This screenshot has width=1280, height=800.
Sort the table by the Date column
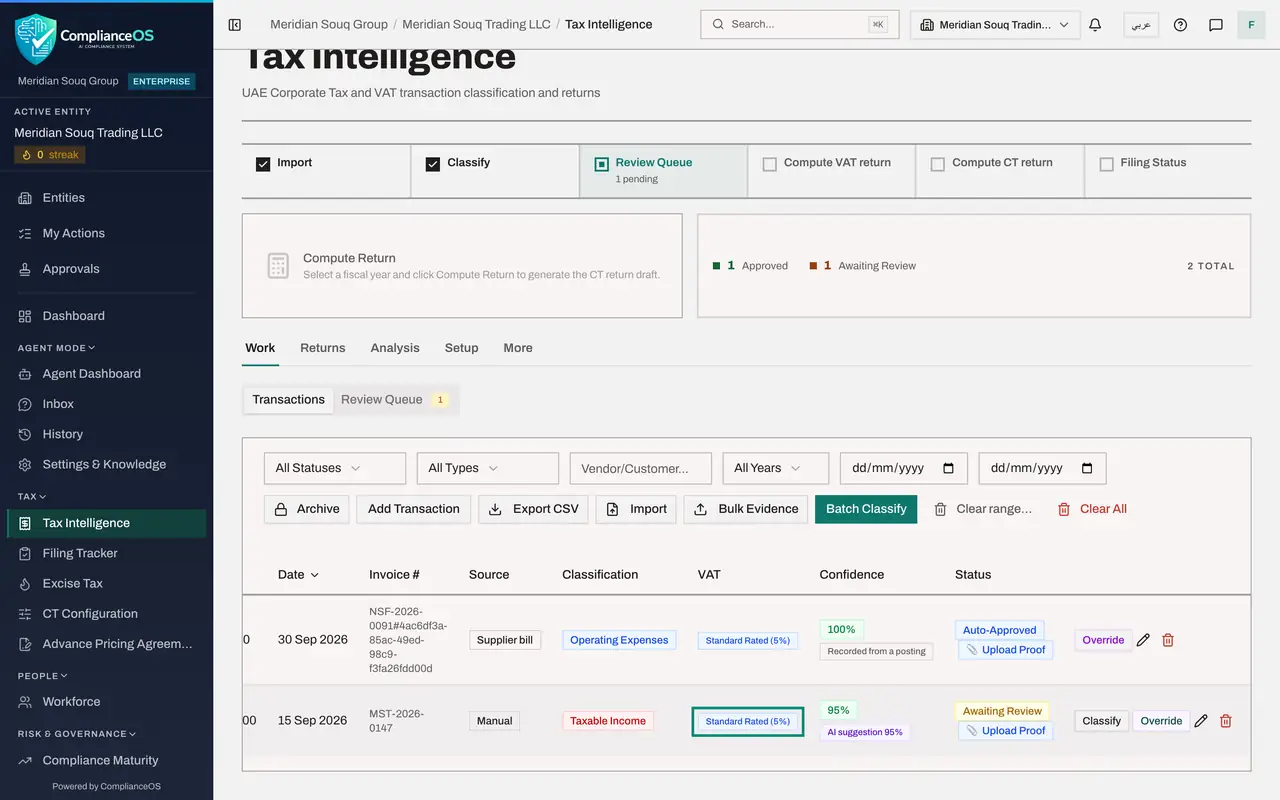click(x=298, y=575)
